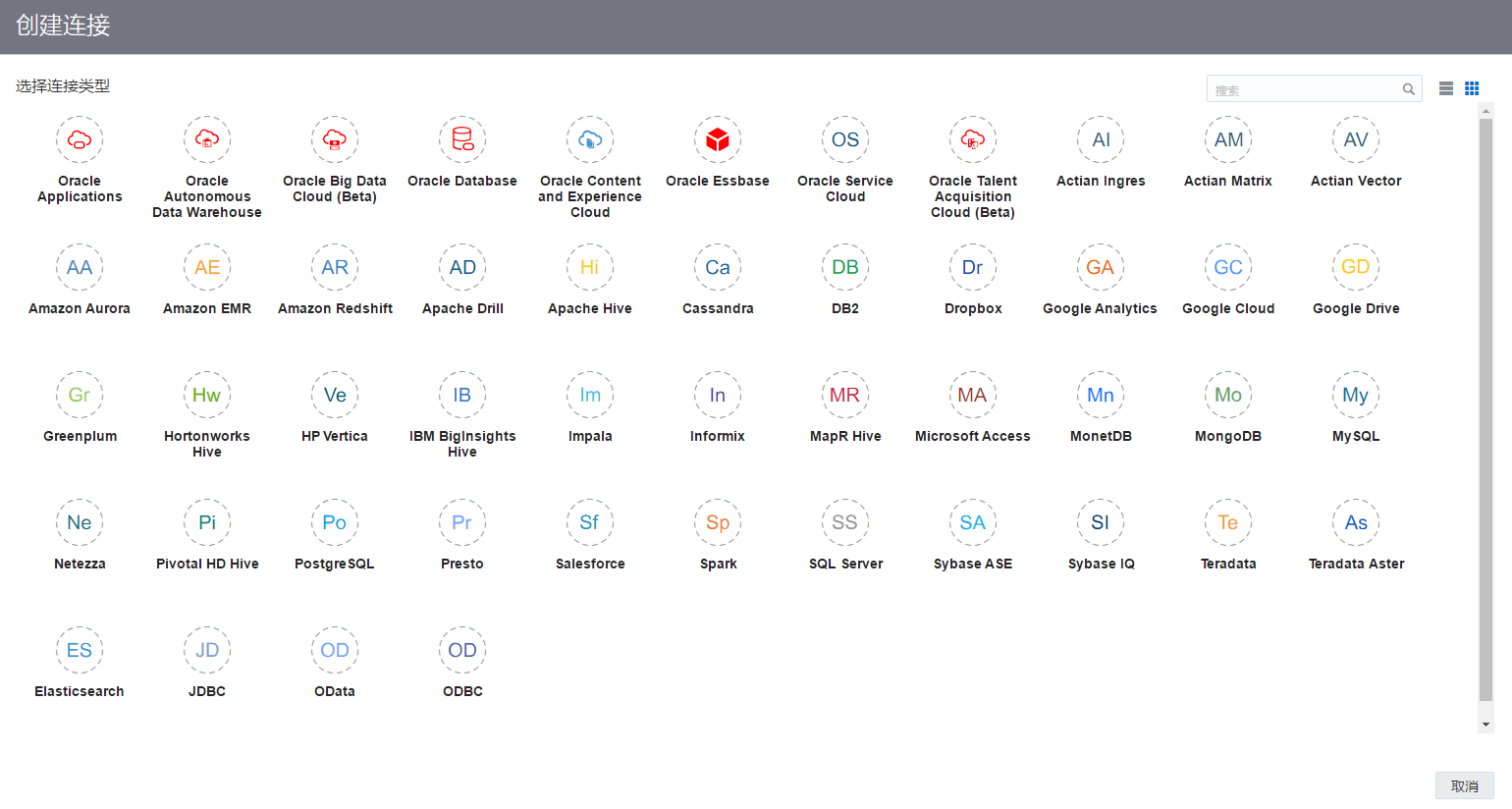Open the Apache Hive connection type
This screenshot has height=809, width=1512.
590,267
